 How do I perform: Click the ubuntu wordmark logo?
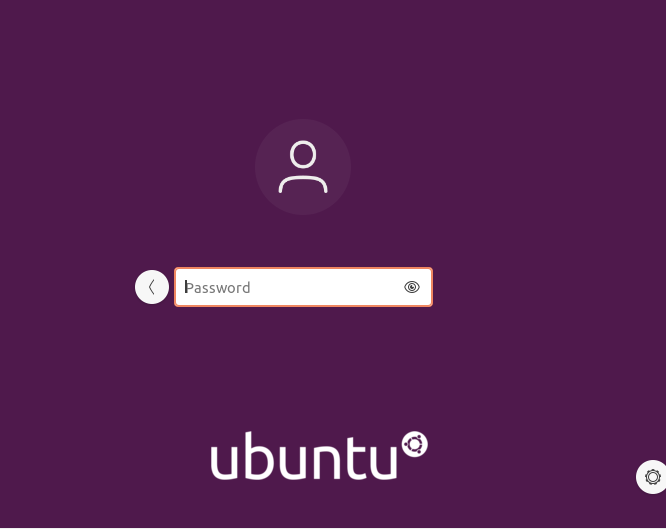pos(319,456)
